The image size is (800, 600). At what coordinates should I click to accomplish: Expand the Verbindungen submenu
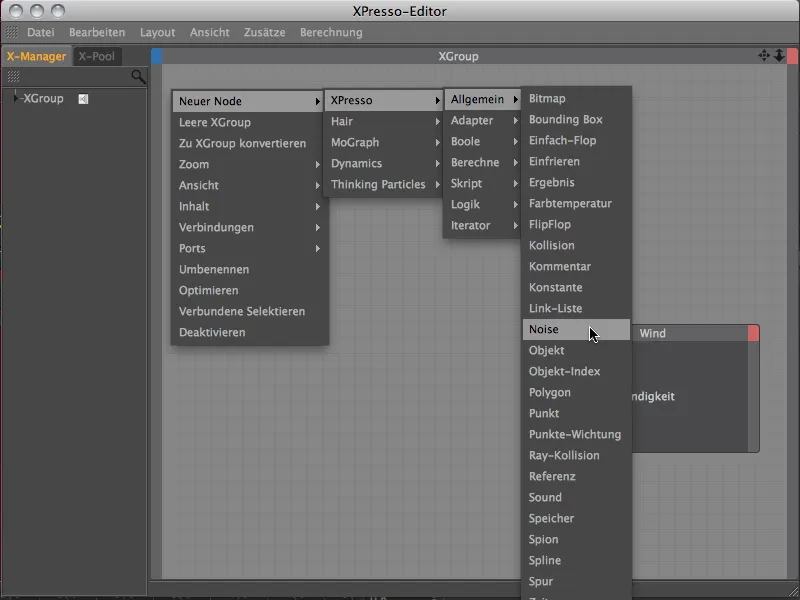coord(249,227)
